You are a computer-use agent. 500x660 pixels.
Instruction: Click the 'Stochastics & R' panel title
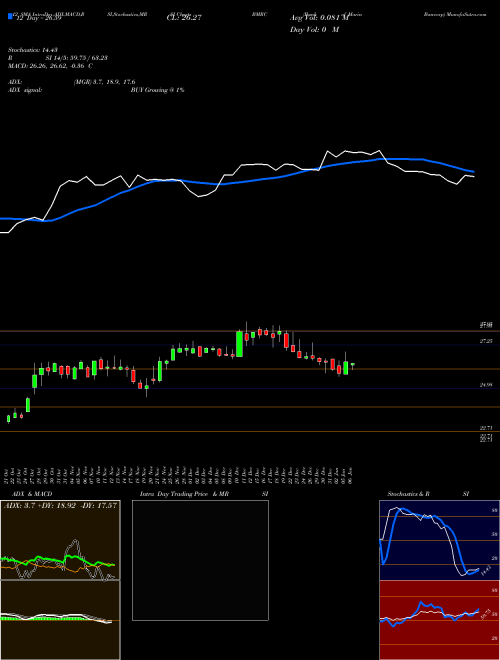(408, 494)
